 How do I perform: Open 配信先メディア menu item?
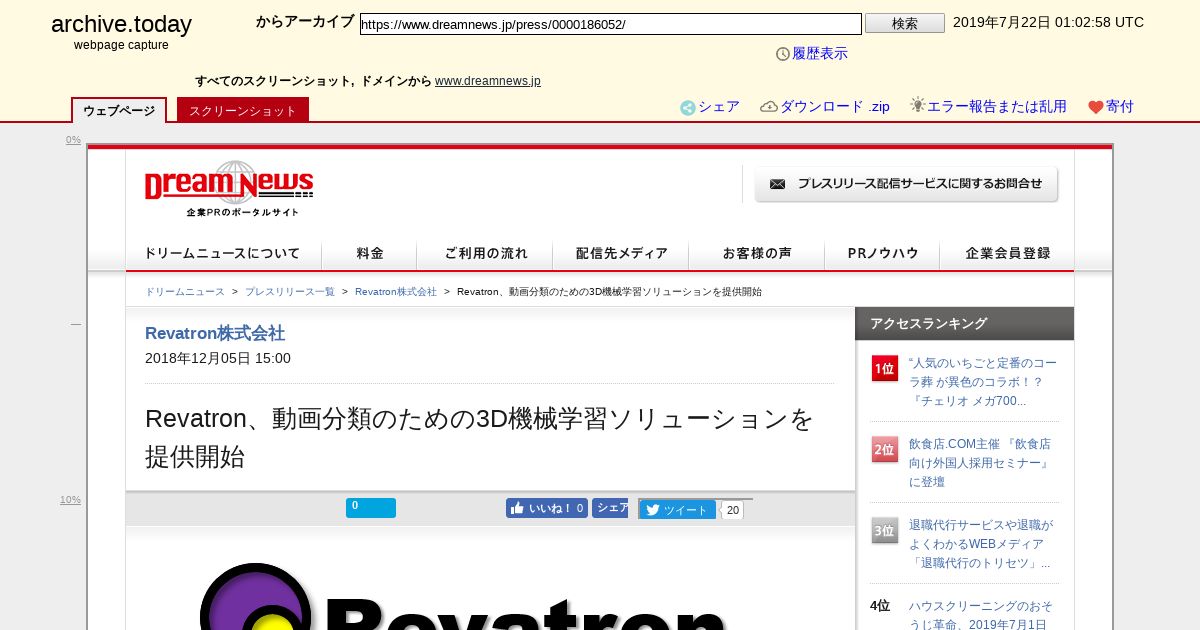tap(622, 254)
